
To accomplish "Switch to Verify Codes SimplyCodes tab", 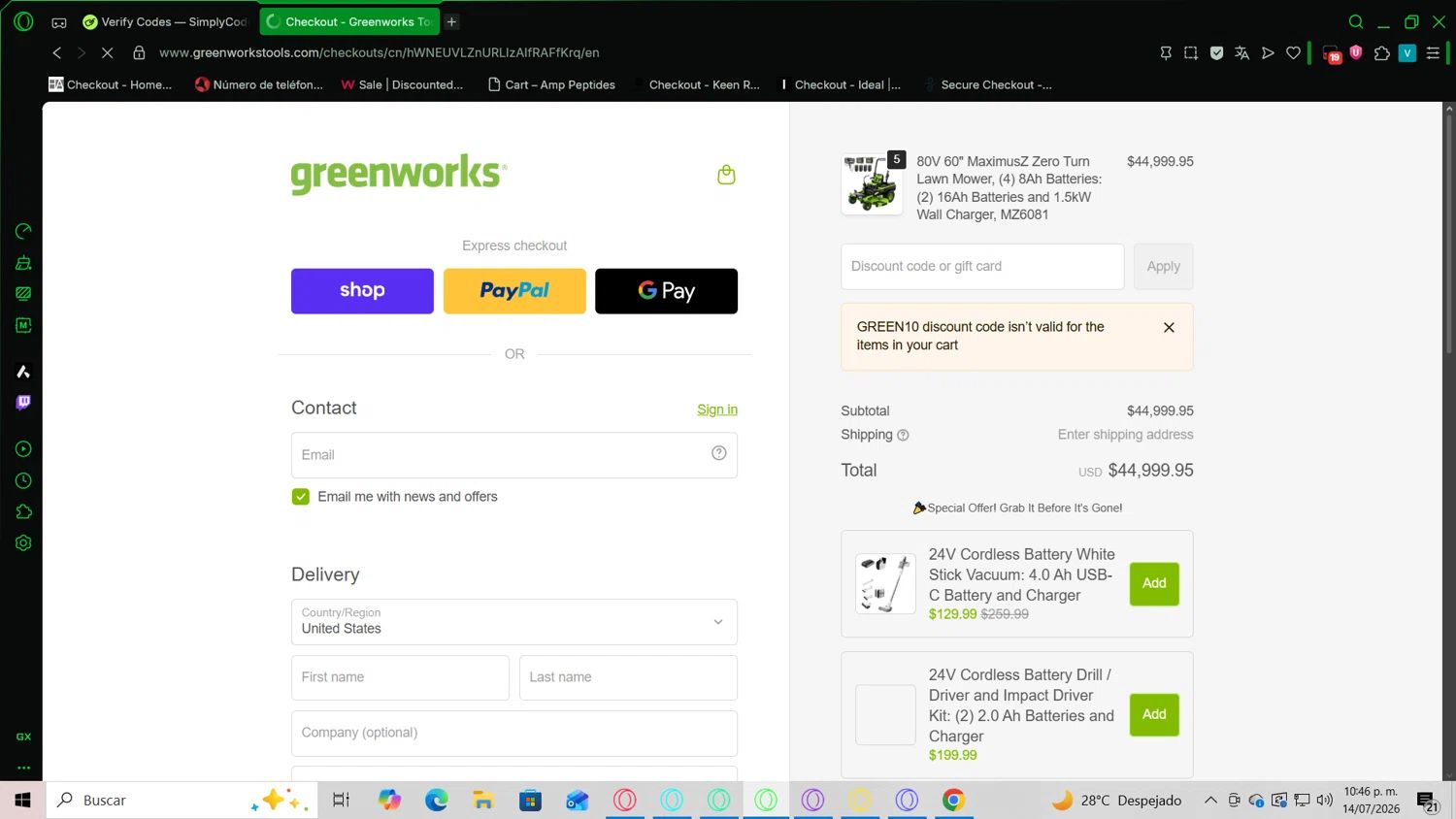I will point(165,21).
